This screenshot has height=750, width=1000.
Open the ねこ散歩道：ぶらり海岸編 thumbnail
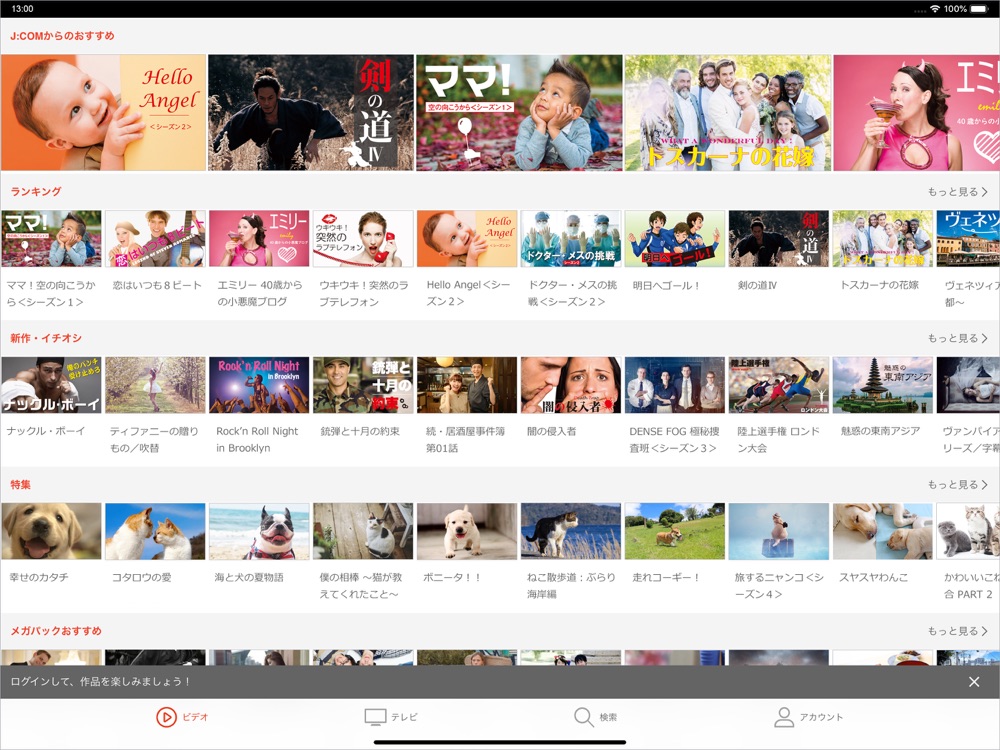571,531
